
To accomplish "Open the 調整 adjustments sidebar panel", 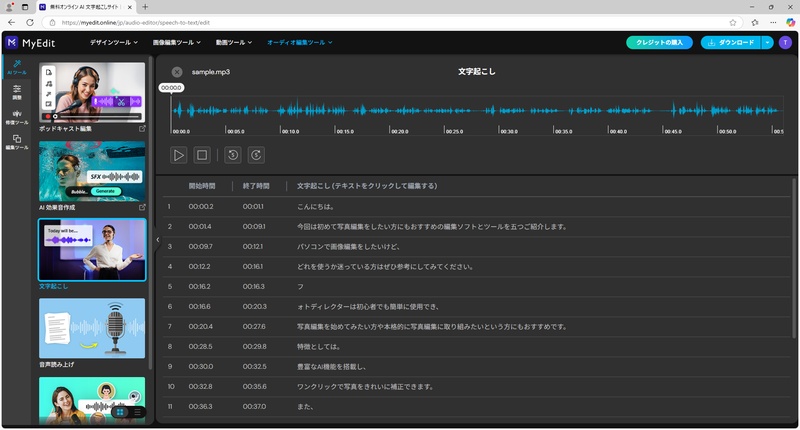I will pyautogui.click(x=17, y=92).
